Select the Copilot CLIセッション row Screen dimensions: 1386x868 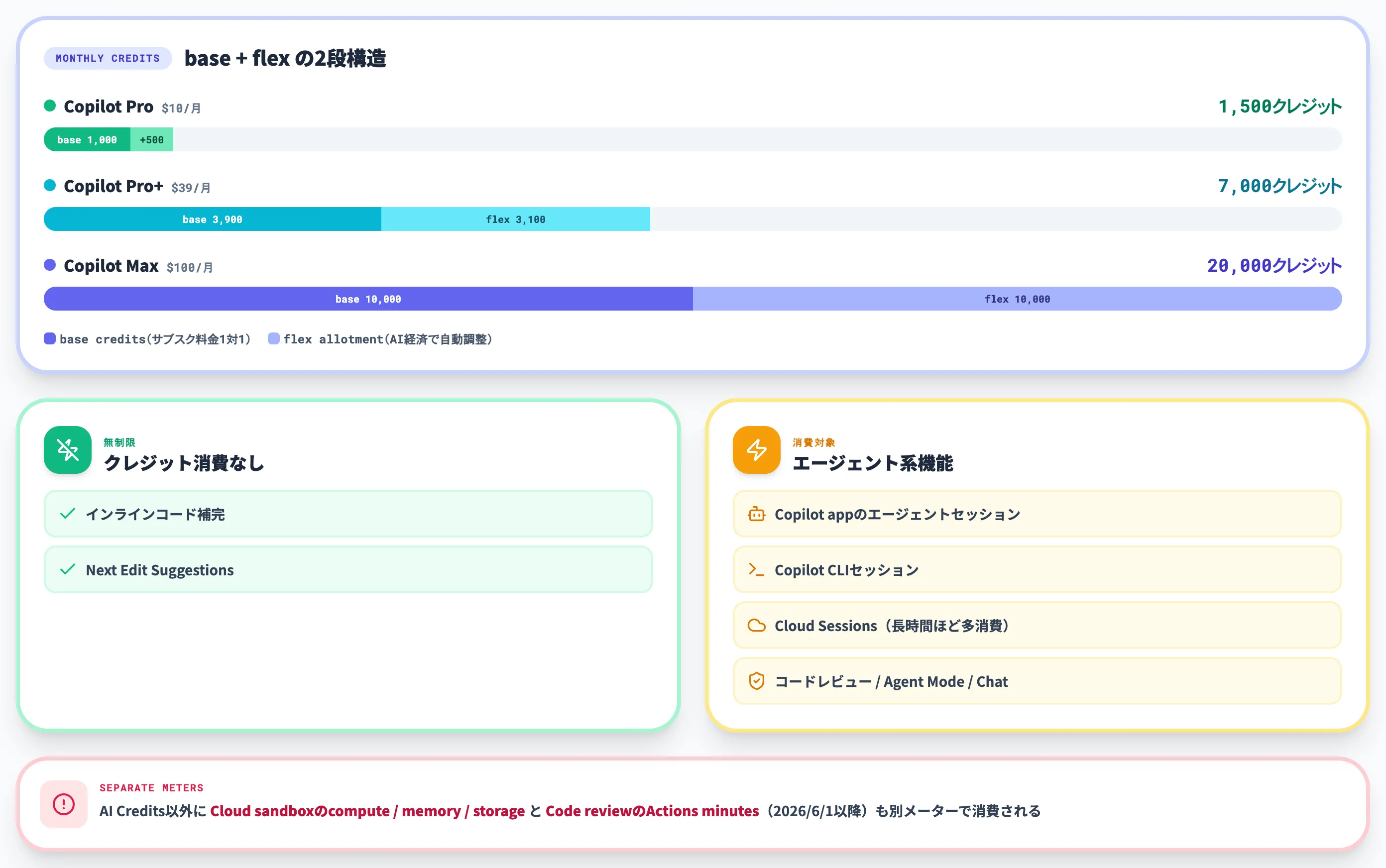1037,569
